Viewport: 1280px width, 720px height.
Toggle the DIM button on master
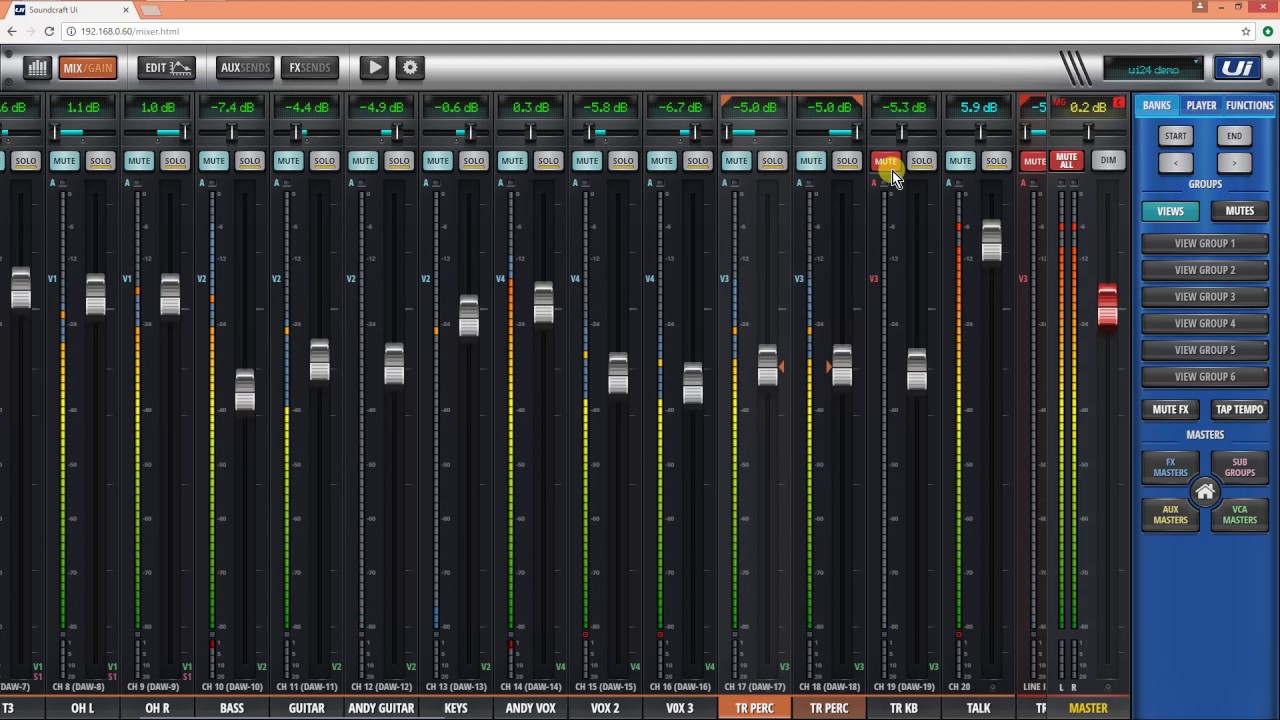[1108, 161]
